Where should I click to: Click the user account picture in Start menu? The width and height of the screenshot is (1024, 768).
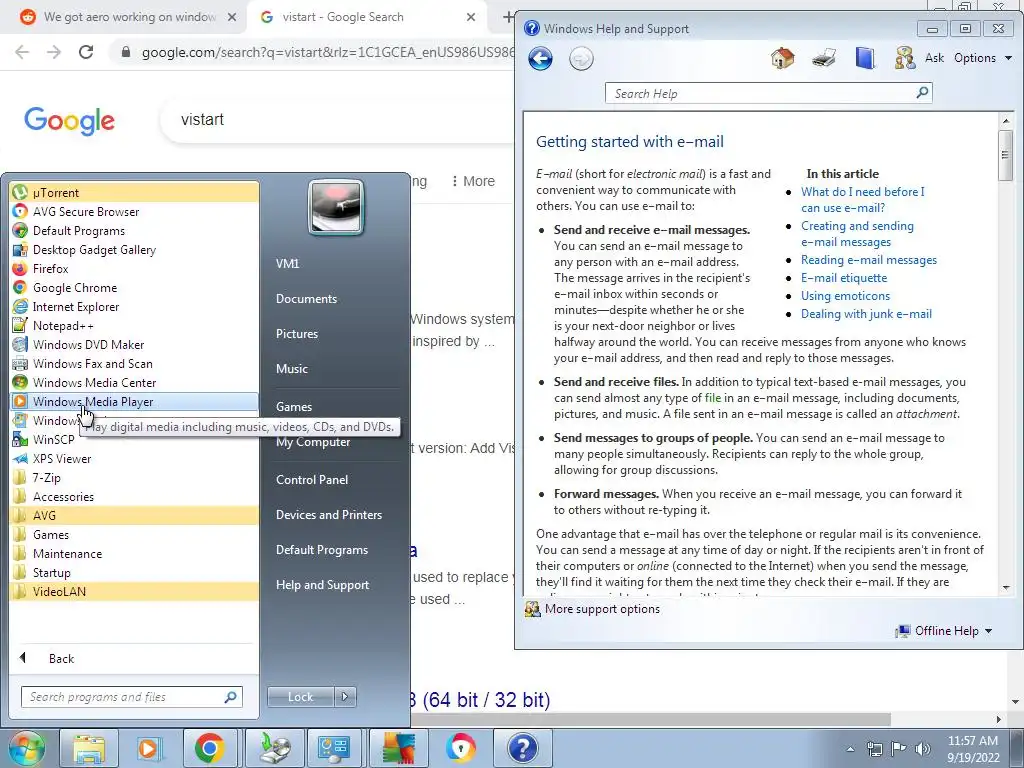point(336,207)
